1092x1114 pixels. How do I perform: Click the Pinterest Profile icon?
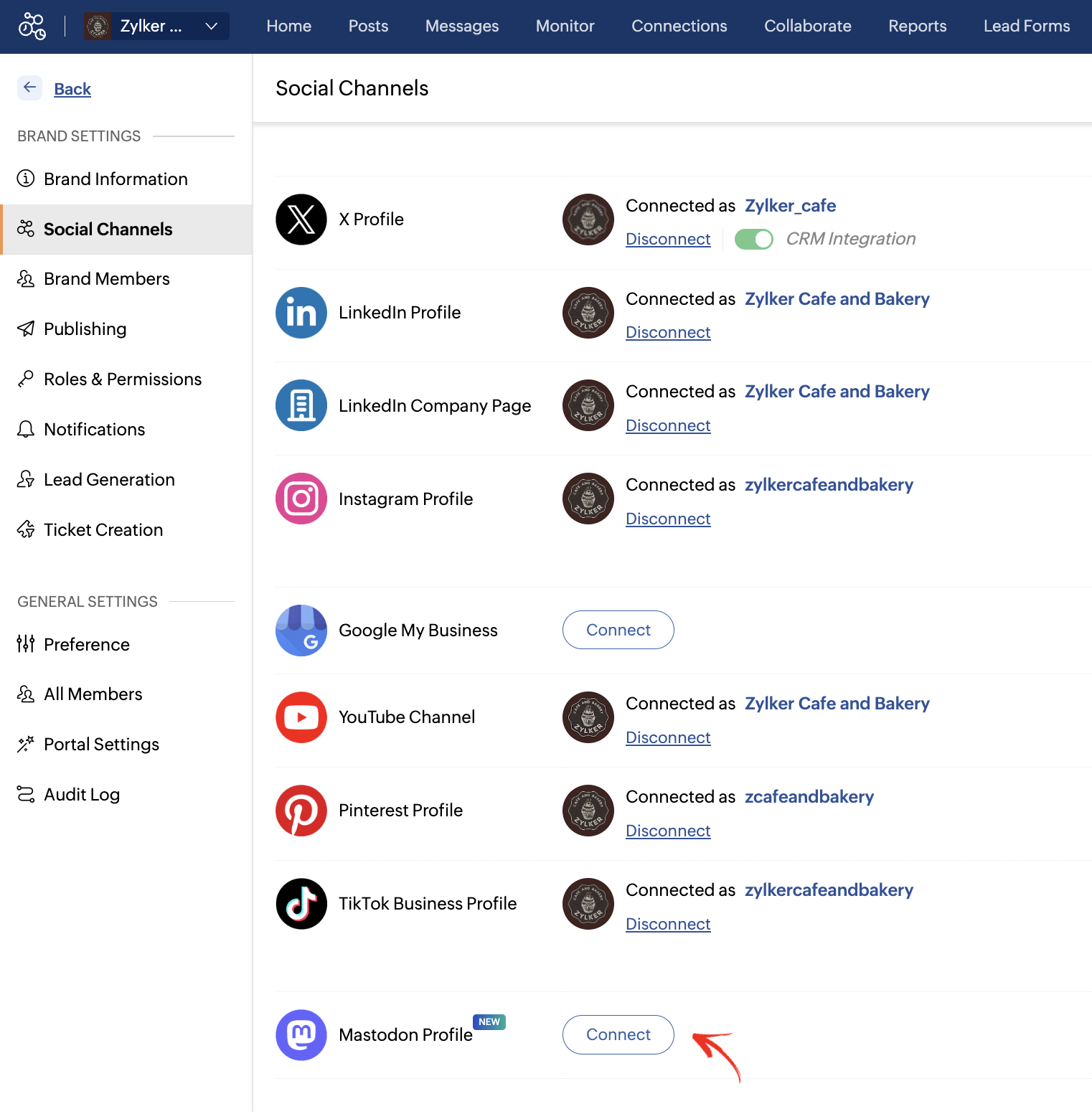(301, 811)
